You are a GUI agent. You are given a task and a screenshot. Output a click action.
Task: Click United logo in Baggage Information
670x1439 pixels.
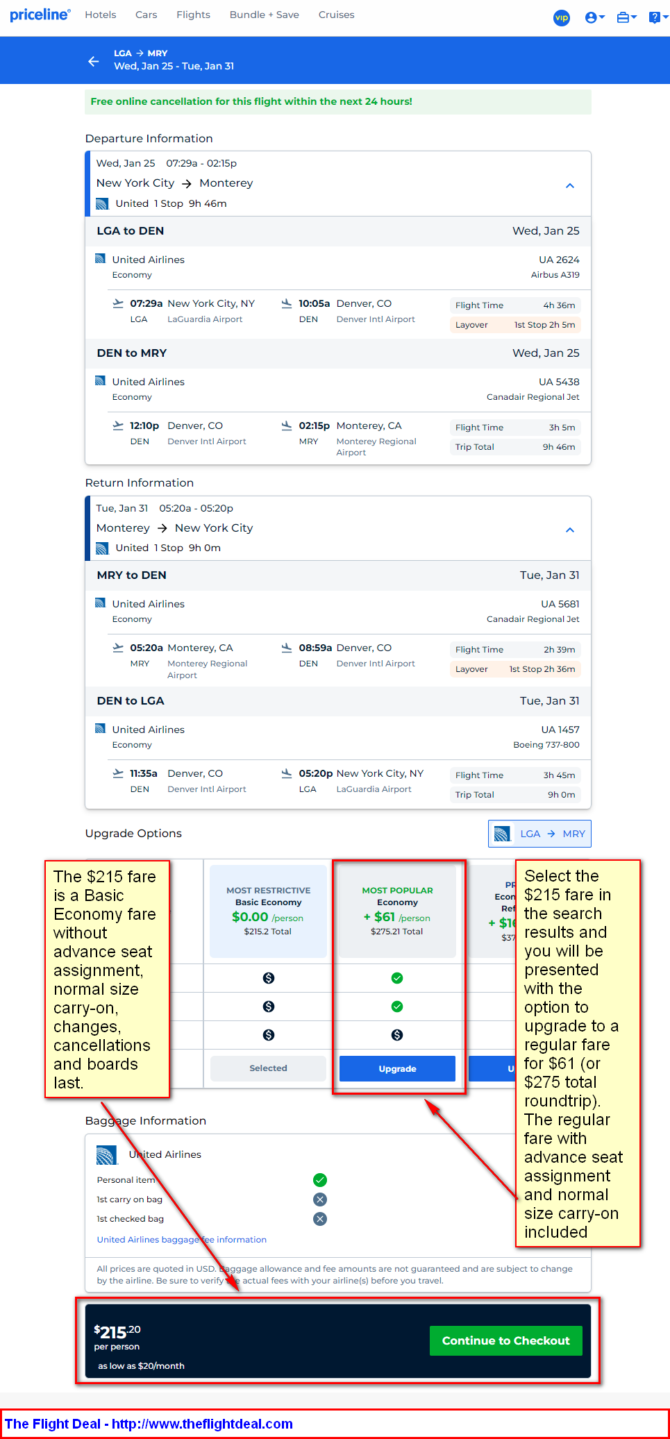(106, 1155)
